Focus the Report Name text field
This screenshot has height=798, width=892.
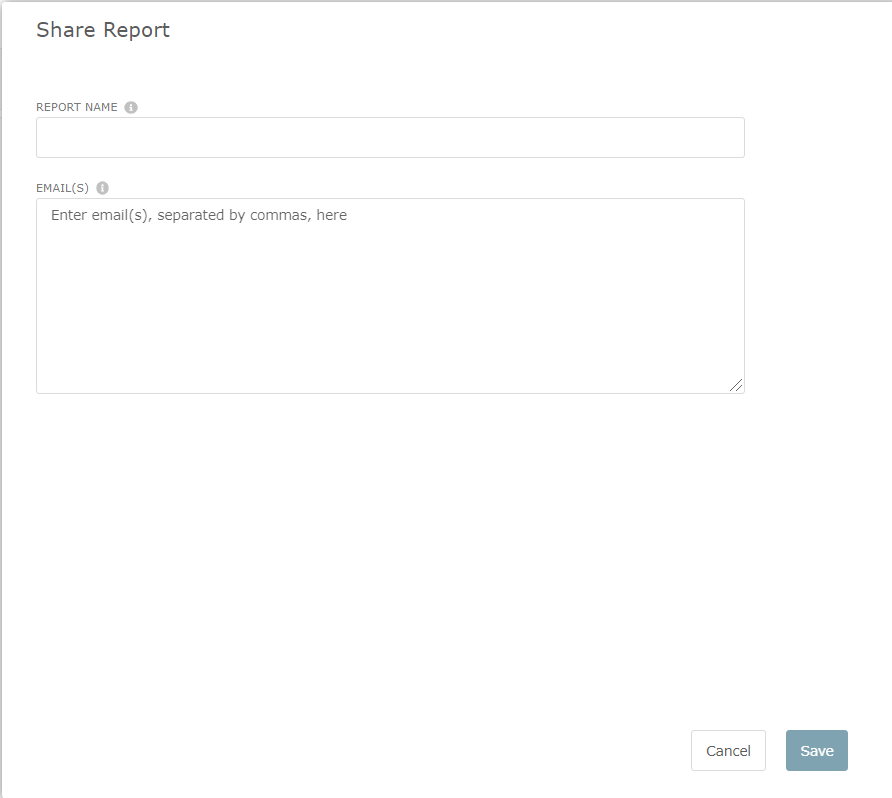point(390,138)
